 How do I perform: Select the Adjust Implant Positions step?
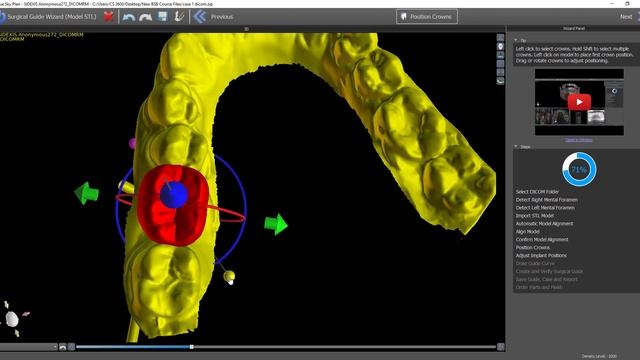(x=541, y=256)
